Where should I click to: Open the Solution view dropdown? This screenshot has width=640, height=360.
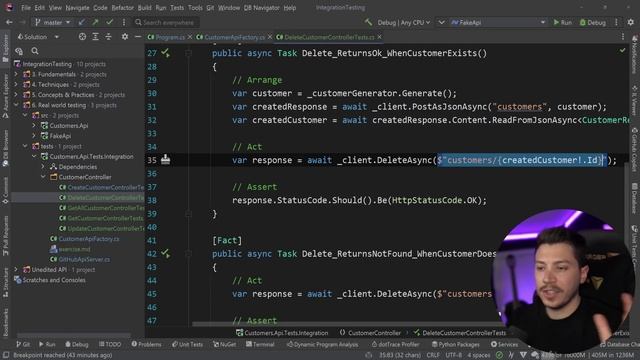[x=38, y=37]
